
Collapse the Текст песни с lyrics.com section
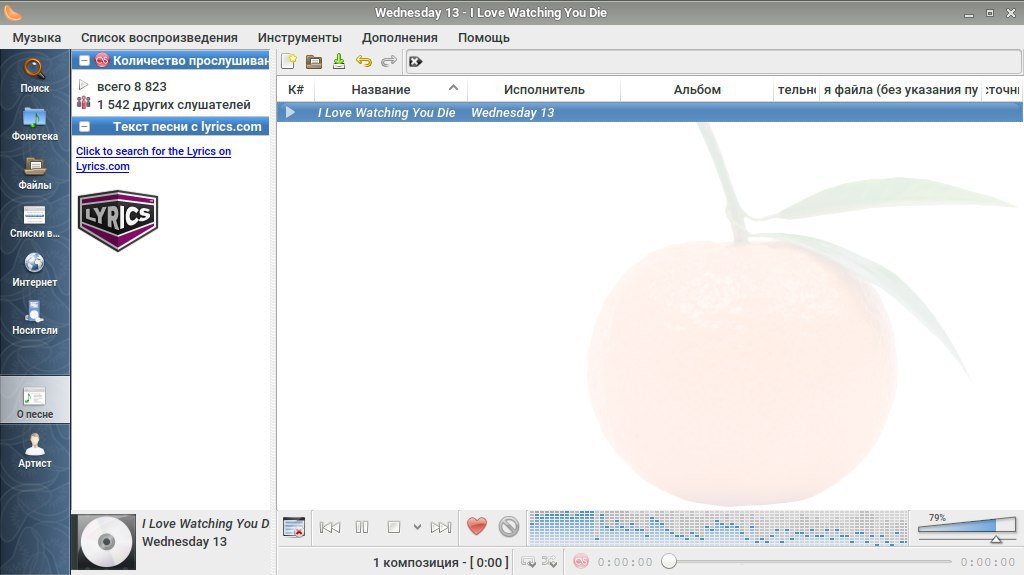[x=84, y=127]
